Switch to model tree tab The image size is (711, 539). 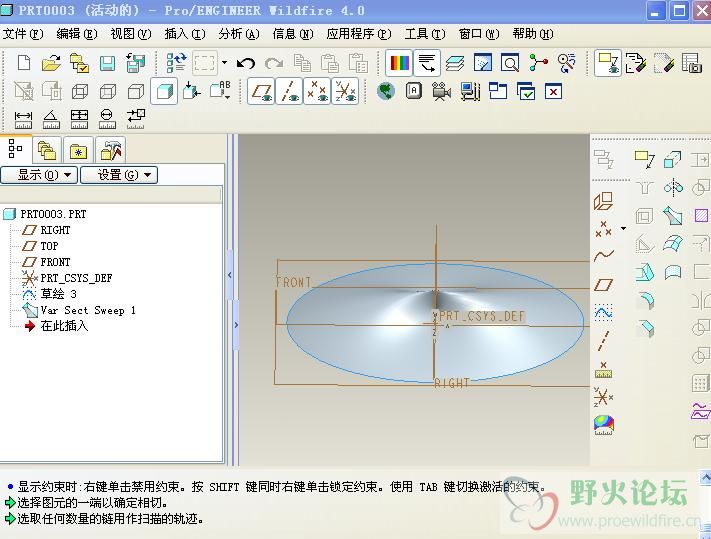pos(15,149)
